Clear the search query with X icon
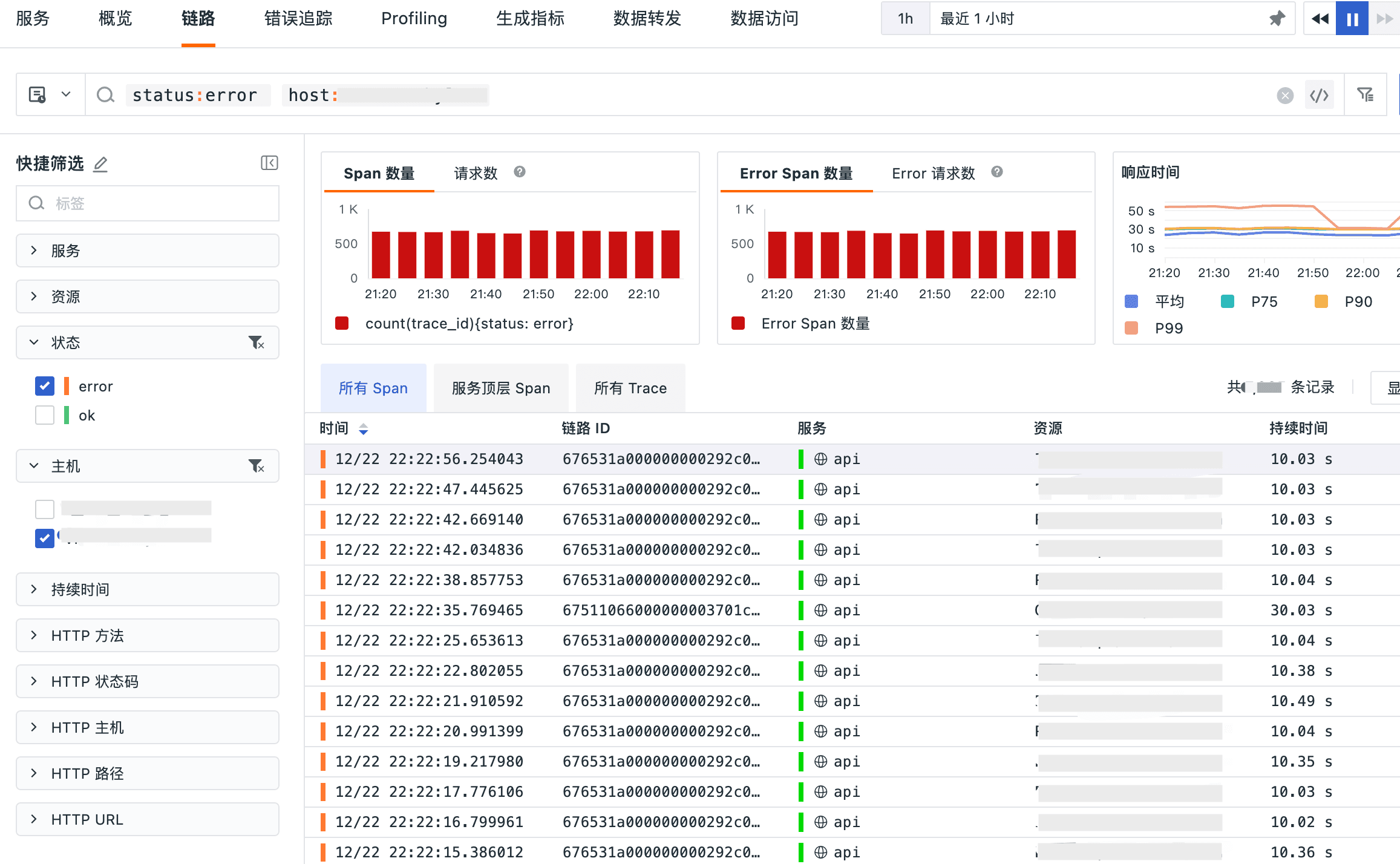 coord(1285,95)
